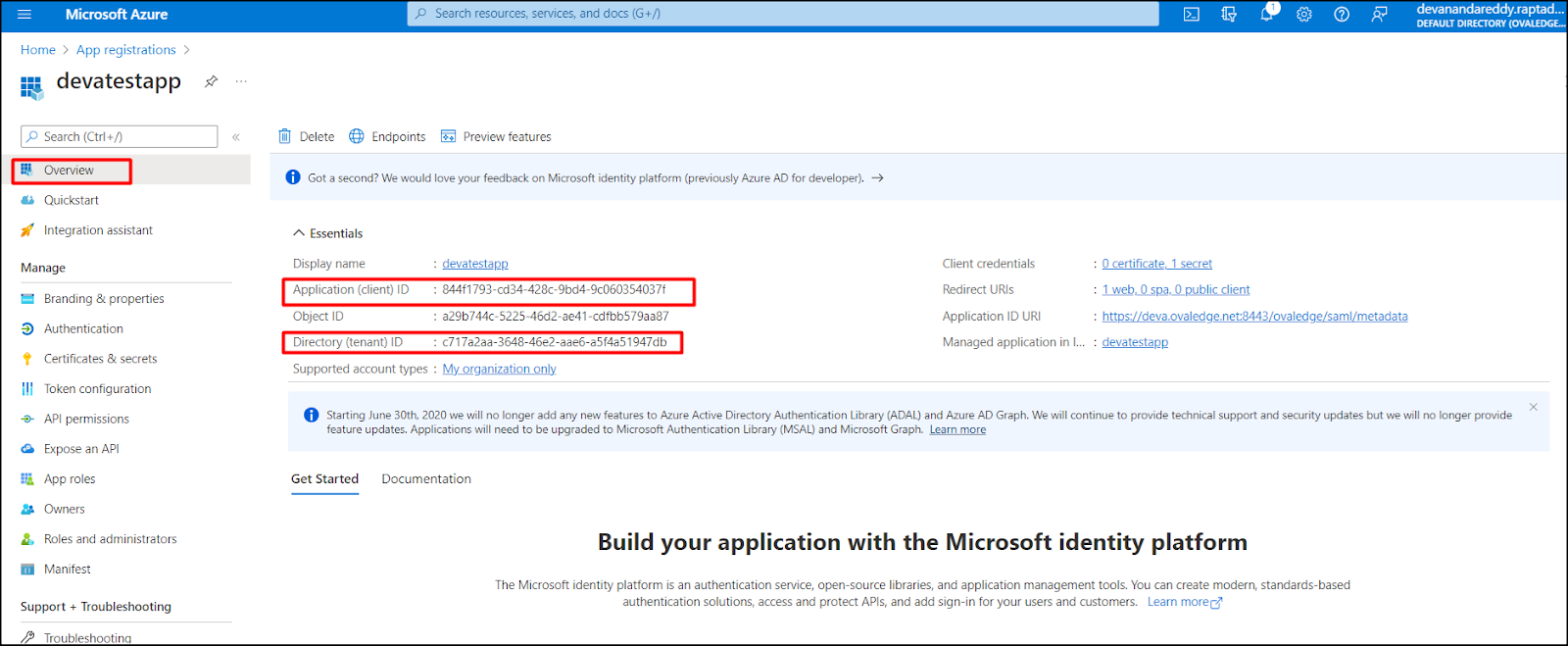This screenshot has width=1568, height=646.
Task: Open account menu devanandareddy
Action: pos(1490,15)
